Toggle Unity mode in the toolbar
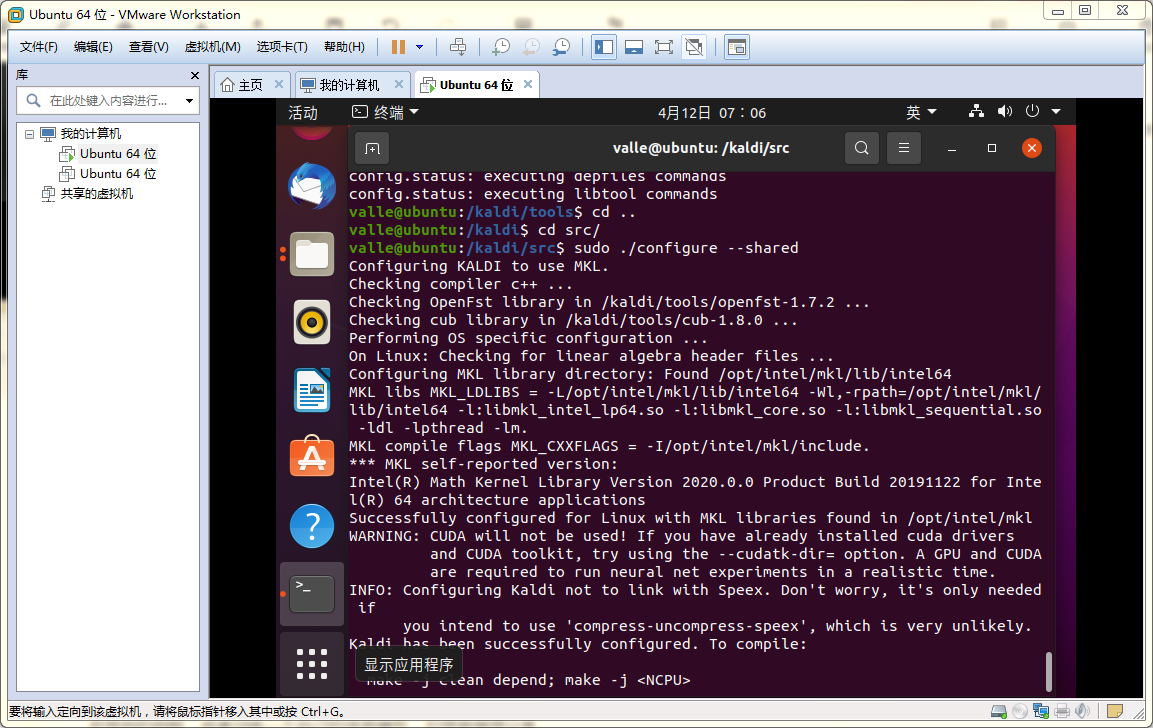Viewport: 1153px width, 728px height. pyautogui.click(x=693, y=47)
